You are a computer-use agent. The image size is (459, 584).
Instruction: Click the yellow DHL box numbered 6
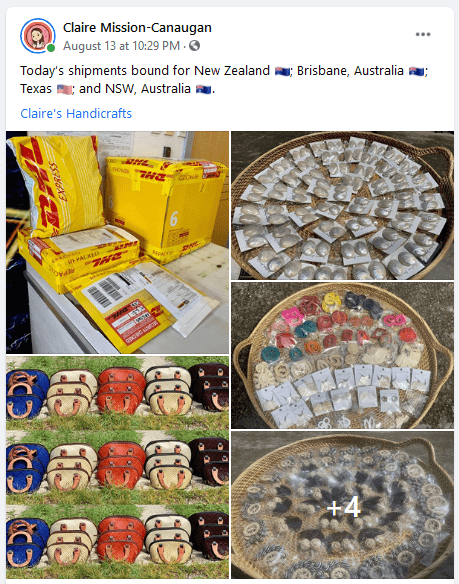point(166,207)
